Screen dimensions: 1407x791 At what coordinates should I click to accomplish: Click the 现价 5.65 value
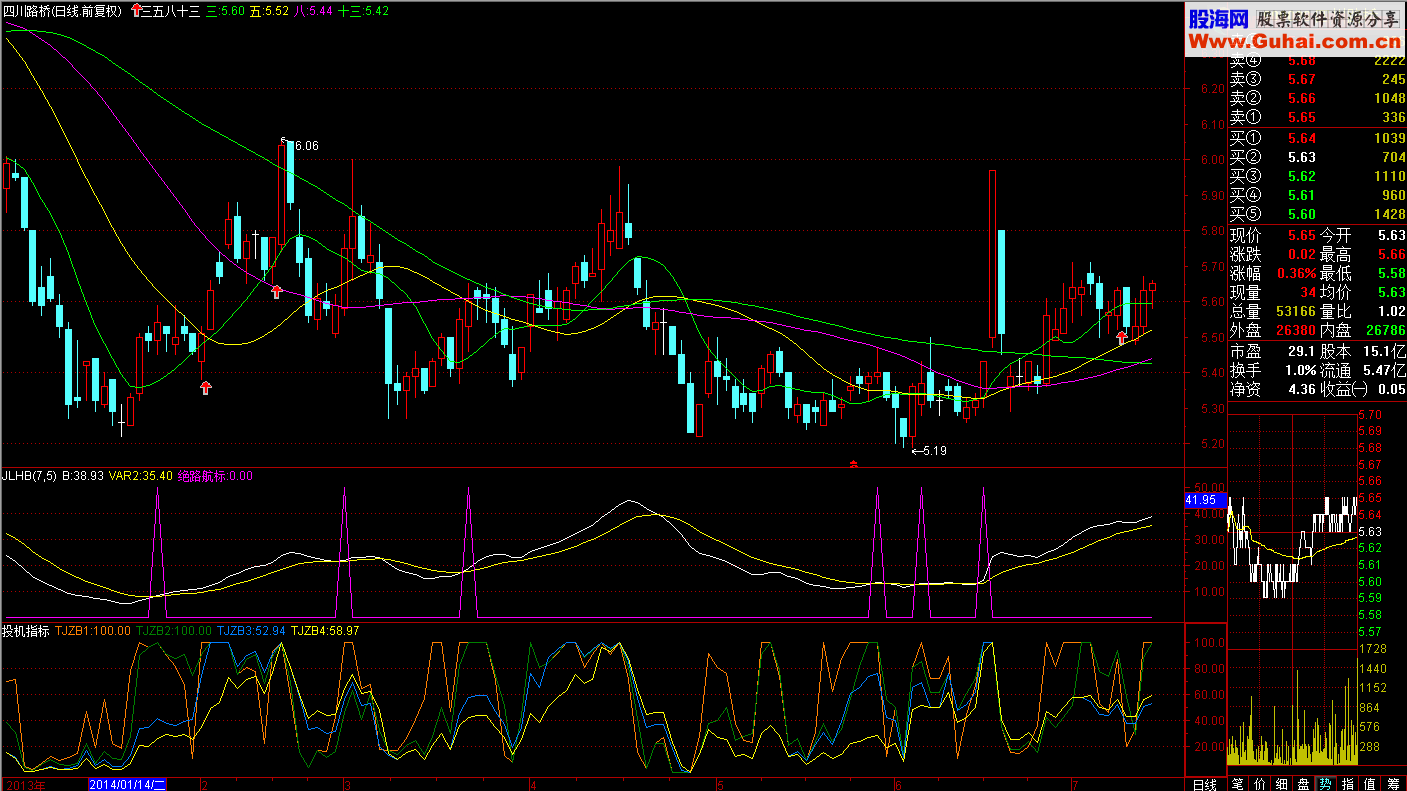click(1302, 235)
